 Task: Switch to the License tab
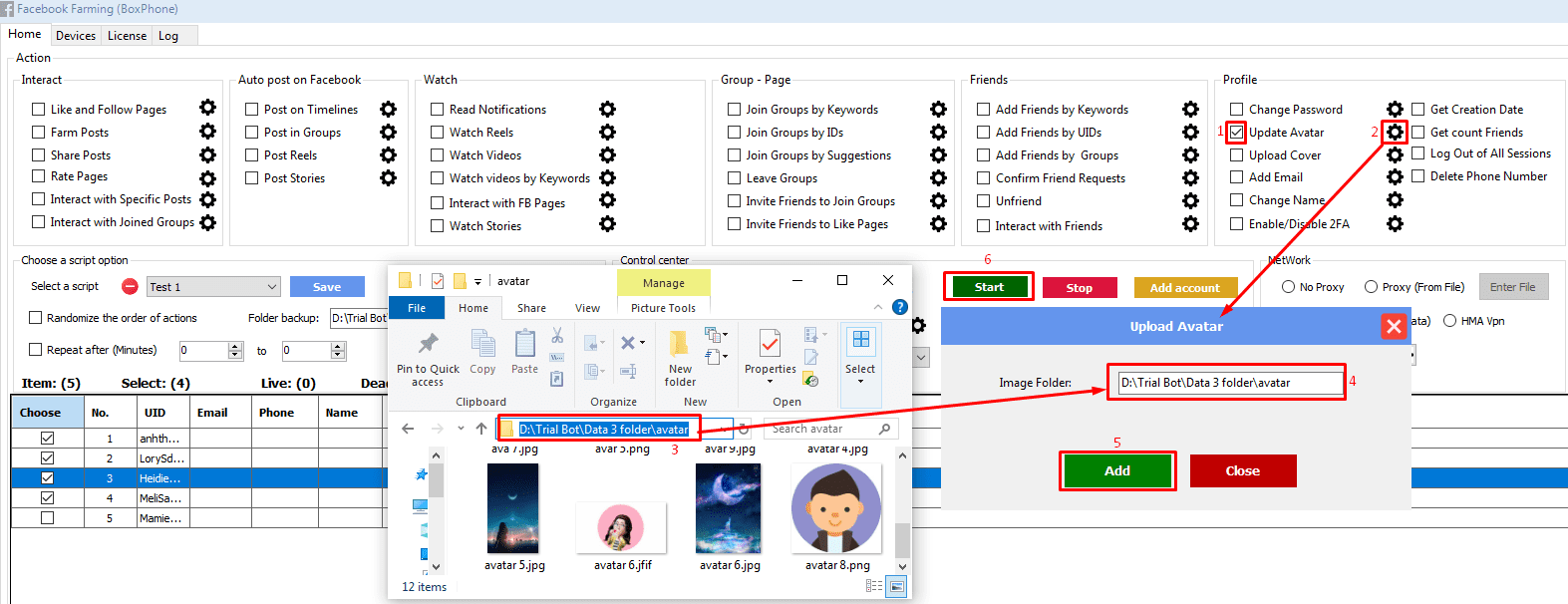(x=127, y=36)
